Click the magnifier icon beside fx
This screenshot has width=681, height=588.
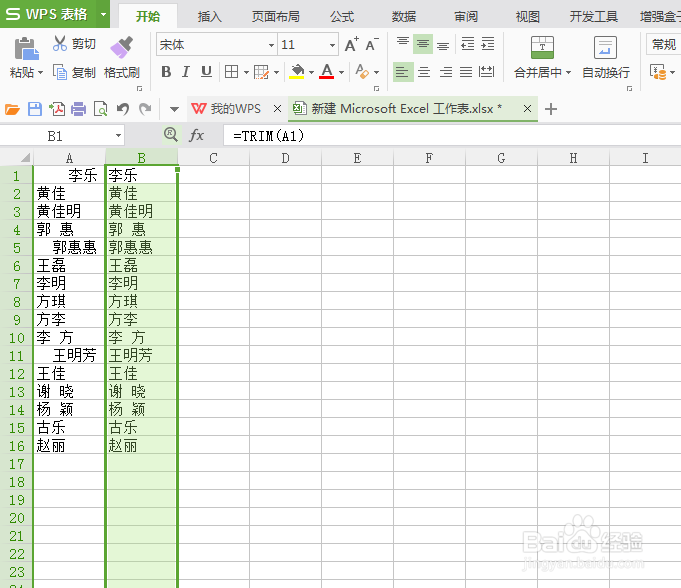tap(171, 135)
